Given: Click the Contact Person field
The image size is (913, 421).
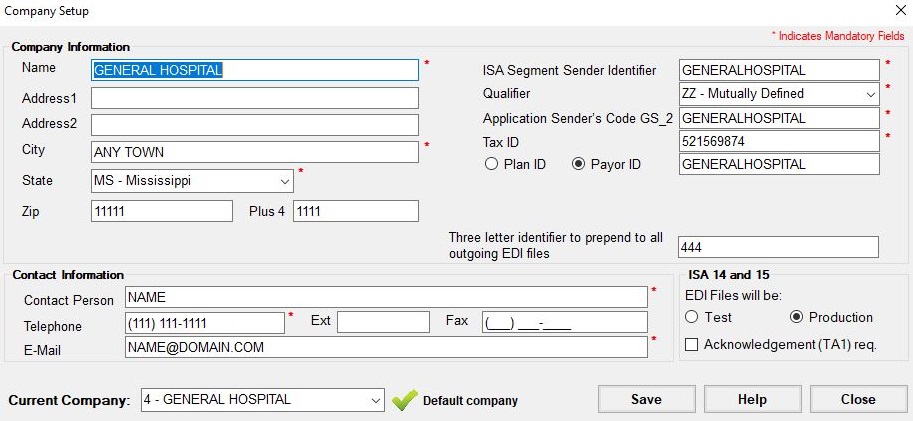Looking at the screenshot, I should (386, 297).
